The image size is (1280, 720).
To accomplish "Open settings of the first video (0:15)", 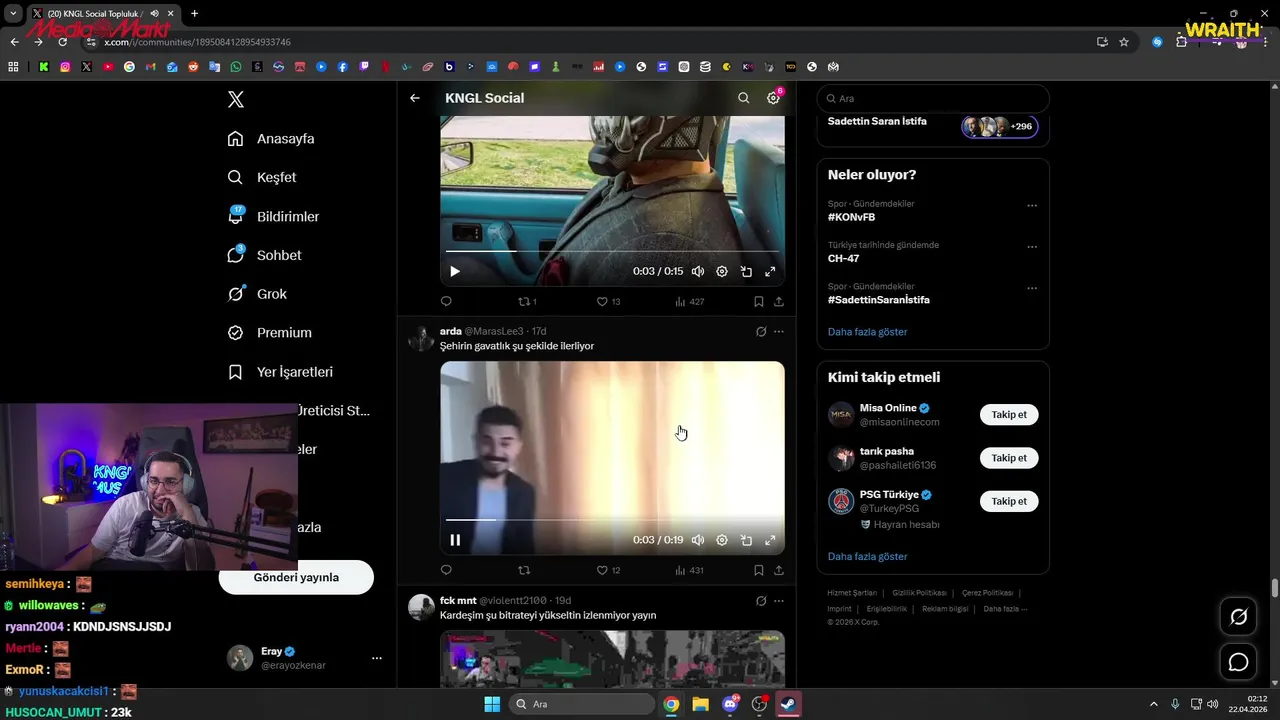I will coord(722,271).
